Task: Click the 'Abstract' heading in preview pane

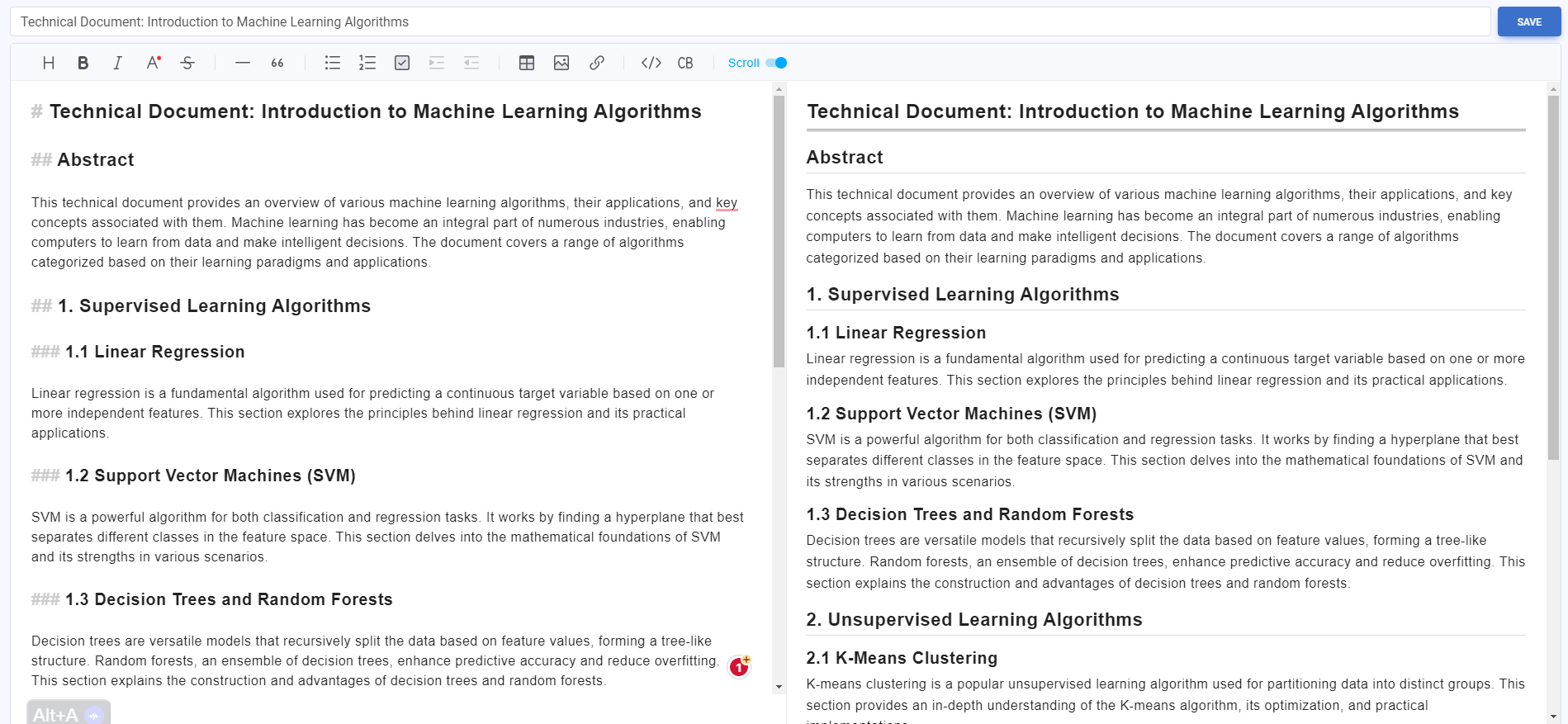Action: pos(845,158)
